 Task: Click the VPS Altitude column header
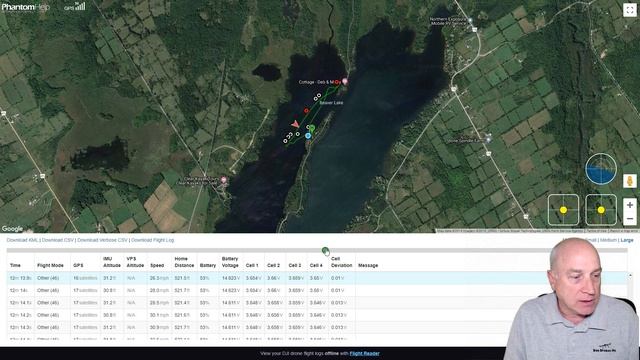click(x=135, y=262)
